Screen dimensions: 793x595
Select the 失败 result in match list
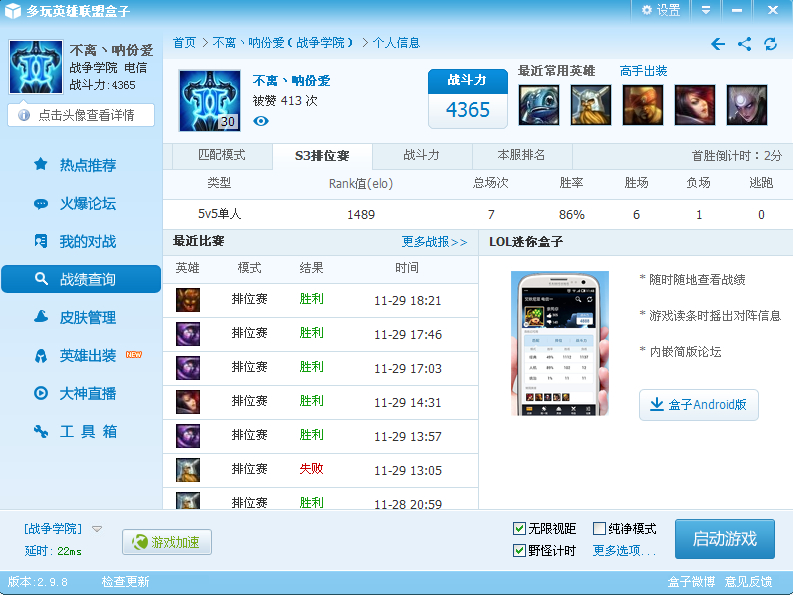(x=311, y=469)
